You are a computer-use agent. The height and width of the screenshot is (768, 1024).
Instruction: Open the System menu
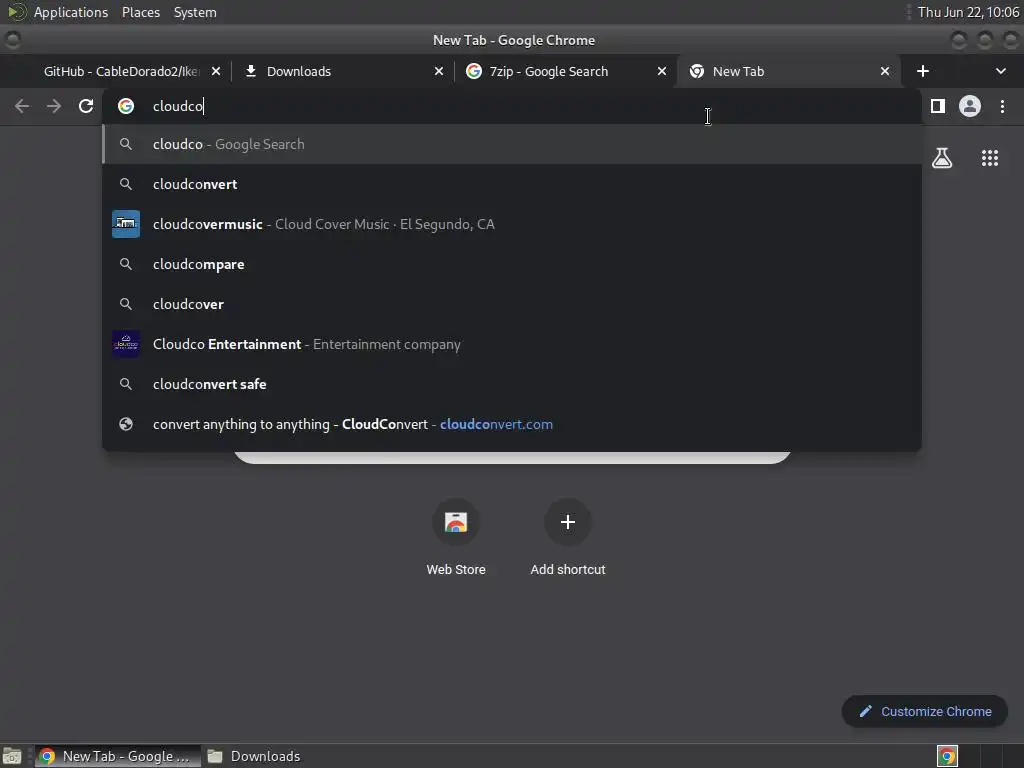pyautogui.click(x=195, y=12)
